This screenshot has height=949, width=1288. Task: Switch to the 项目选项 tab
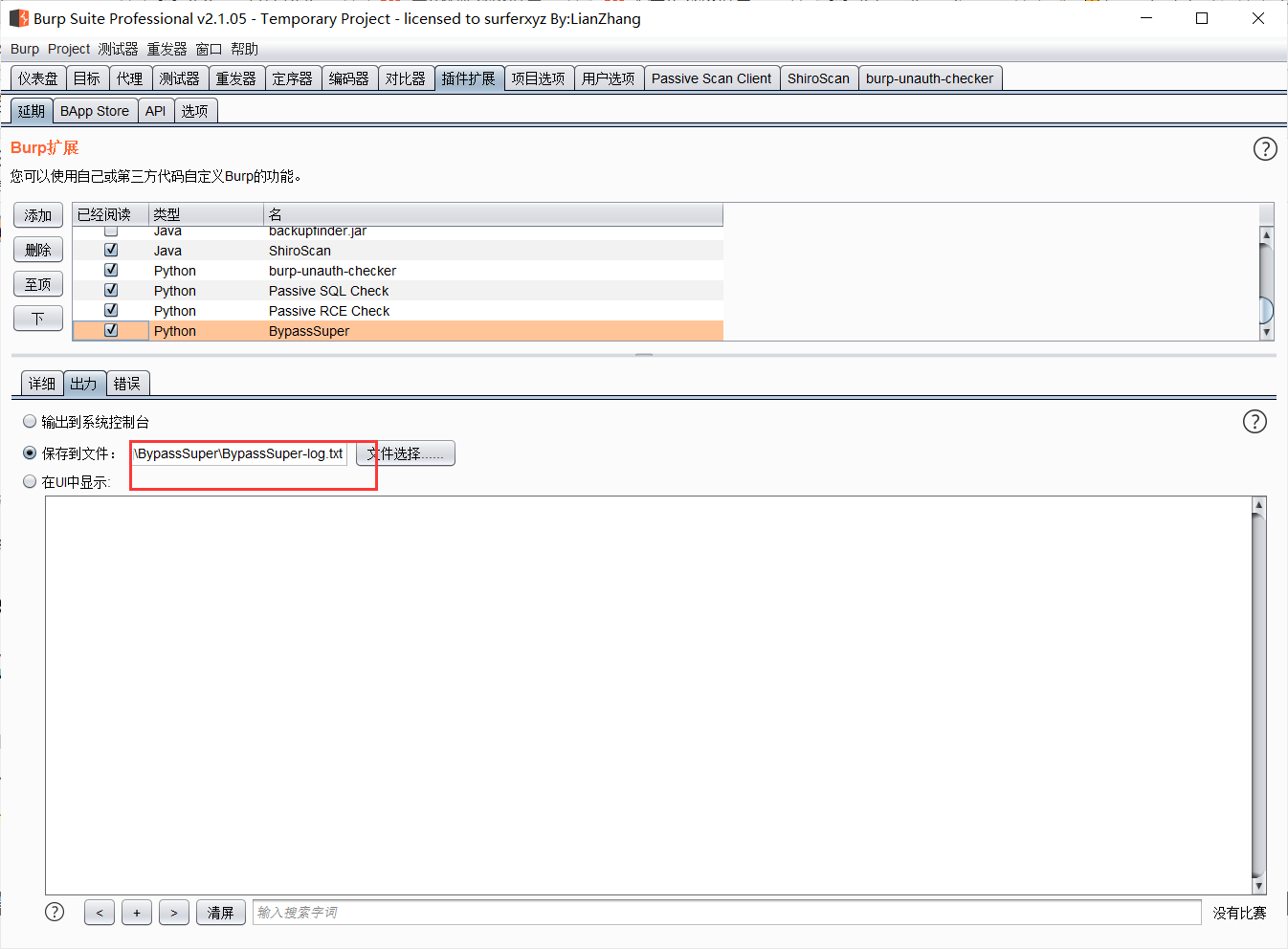pos(538,78)
